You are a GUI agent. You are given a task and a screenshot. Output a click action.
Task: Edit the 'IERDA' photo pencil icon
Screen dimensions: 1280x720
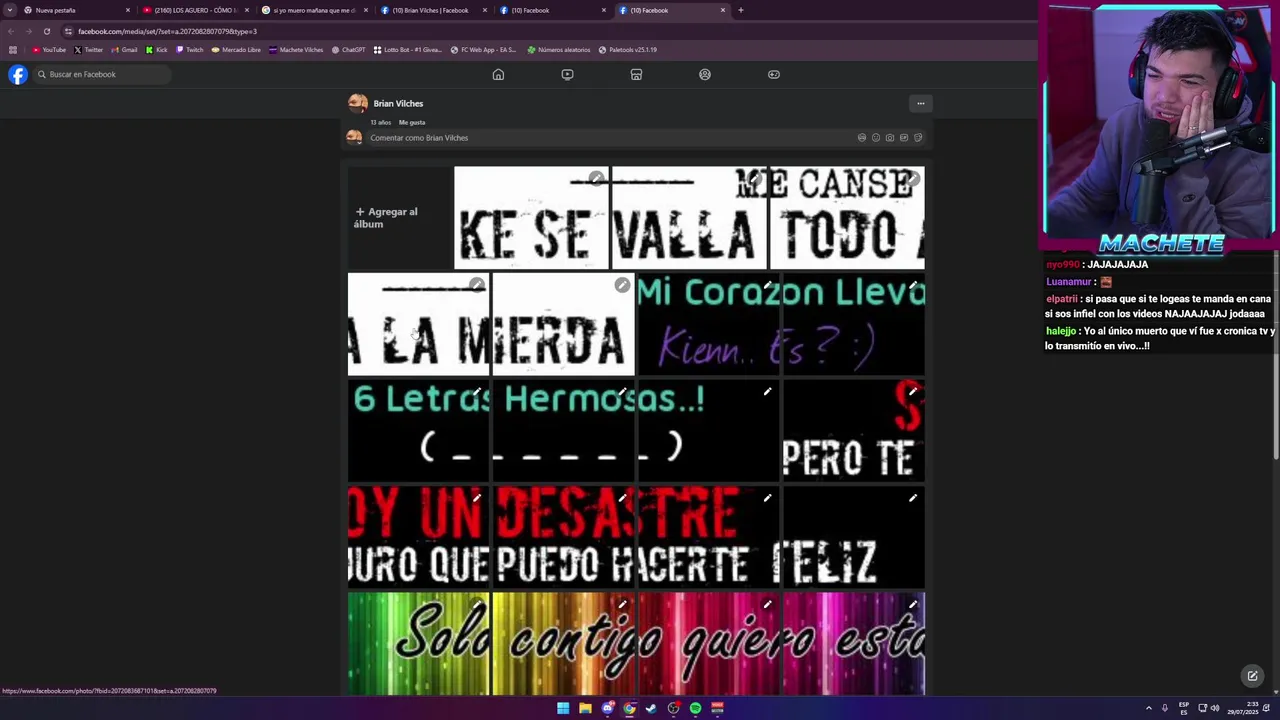[x=622, y=285]
